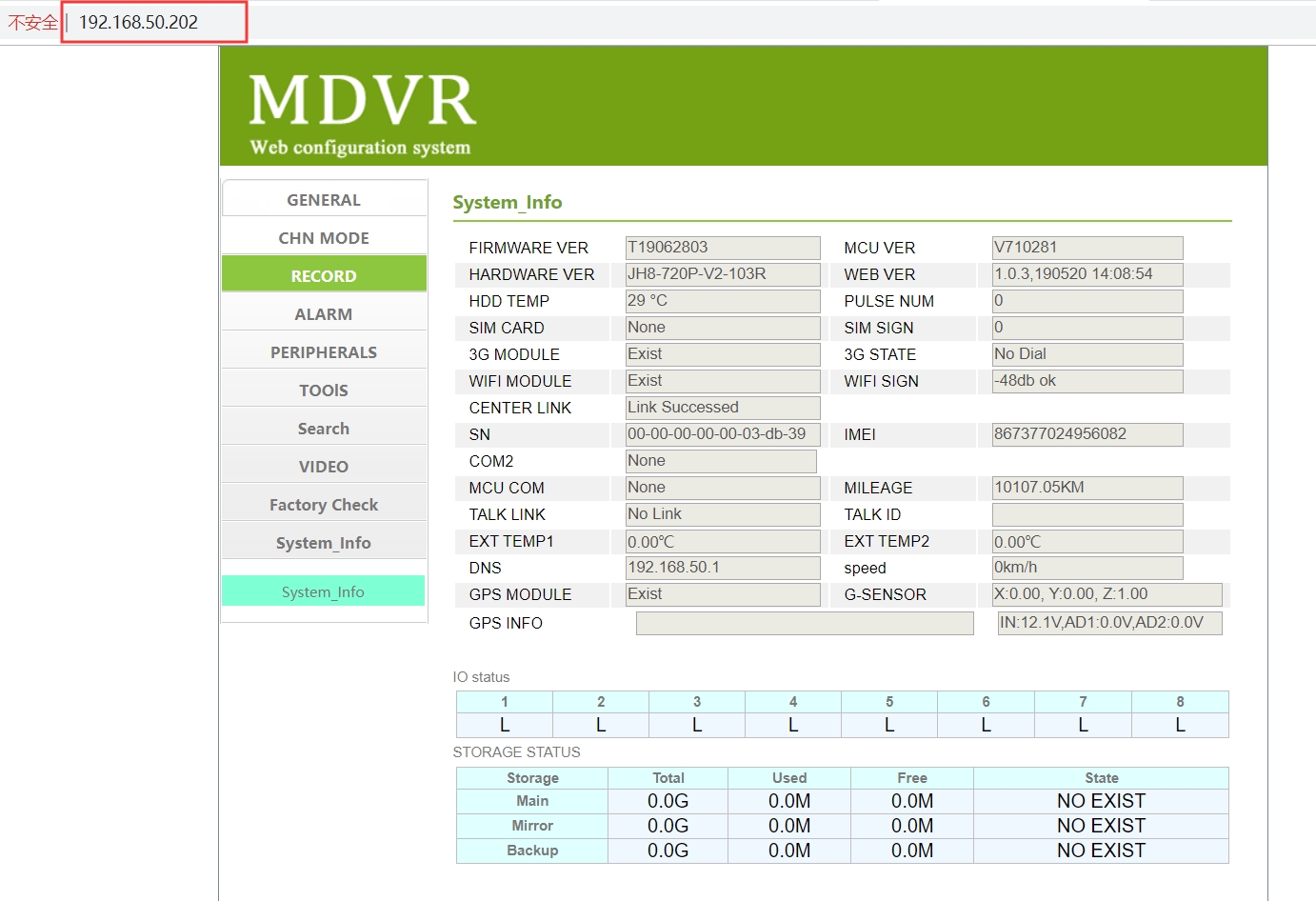Open the ALARM menu

[x=324, y=313]
